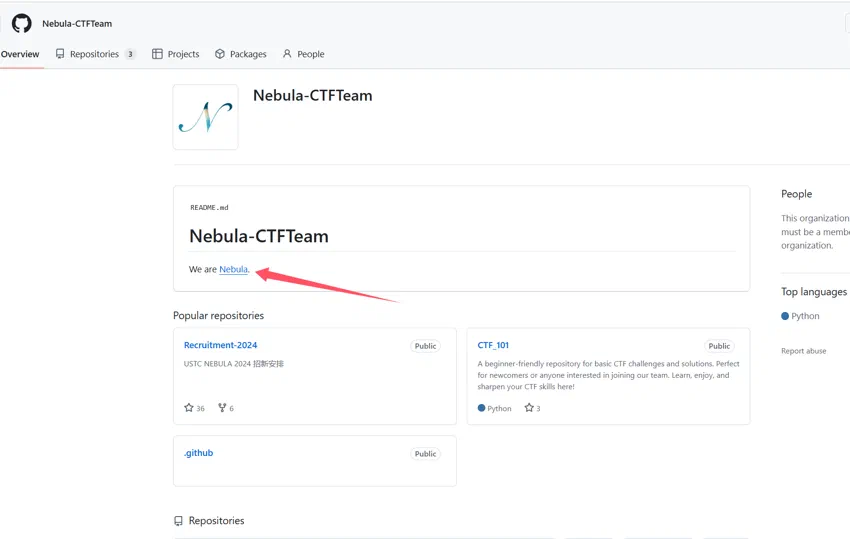Open the Recruitment-2024 repository
The width and height of the screenshot is (850, 539).
[220, 345]
